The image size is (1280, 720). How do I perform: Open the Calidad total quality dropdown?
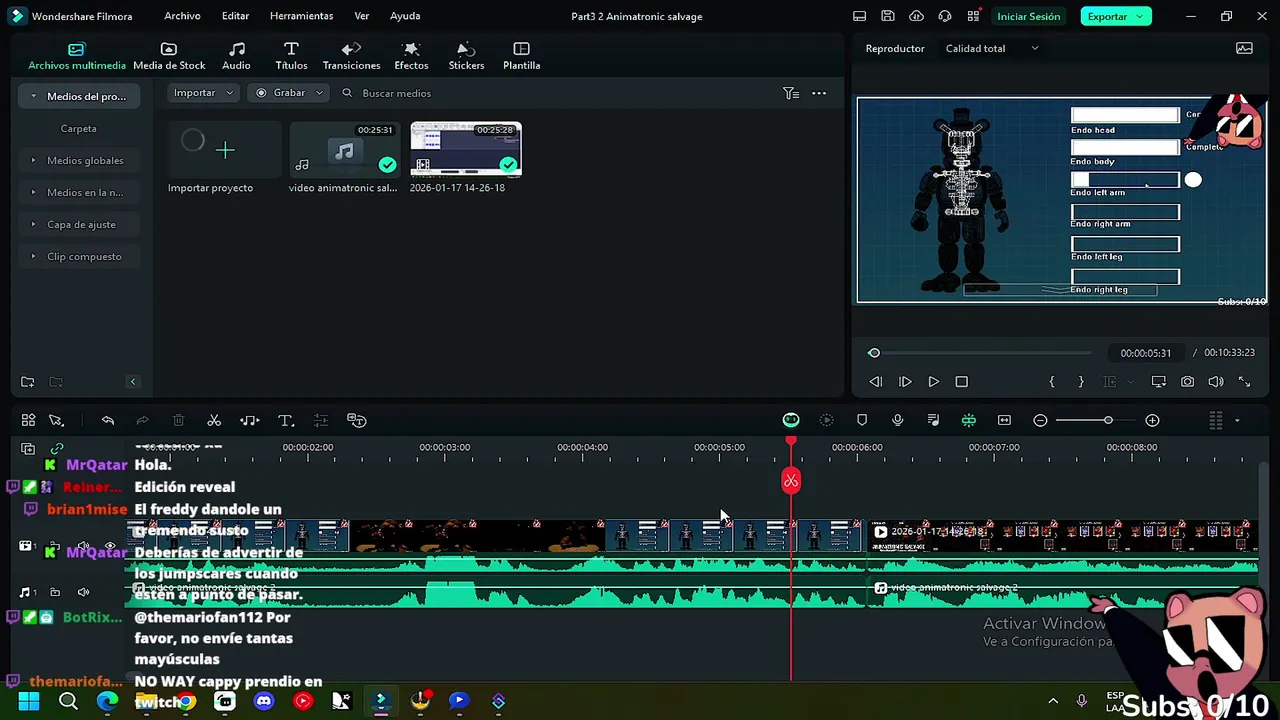992,48
